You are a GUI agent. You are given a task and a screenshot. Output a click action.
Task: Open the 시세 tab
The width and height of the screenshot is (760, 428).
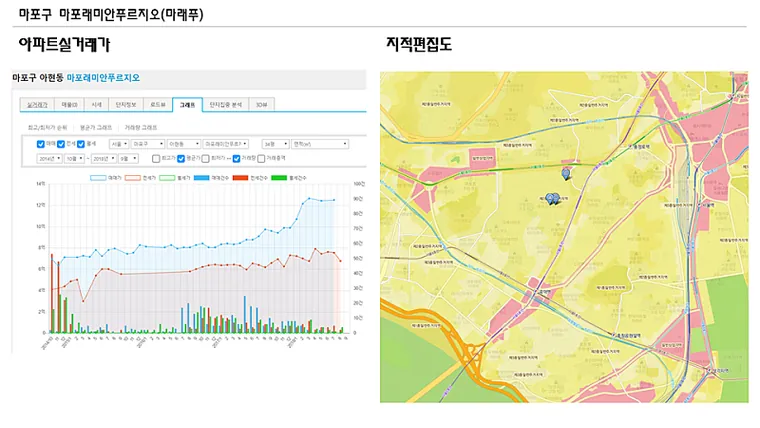pyautogui.click(x=96, y=105)
